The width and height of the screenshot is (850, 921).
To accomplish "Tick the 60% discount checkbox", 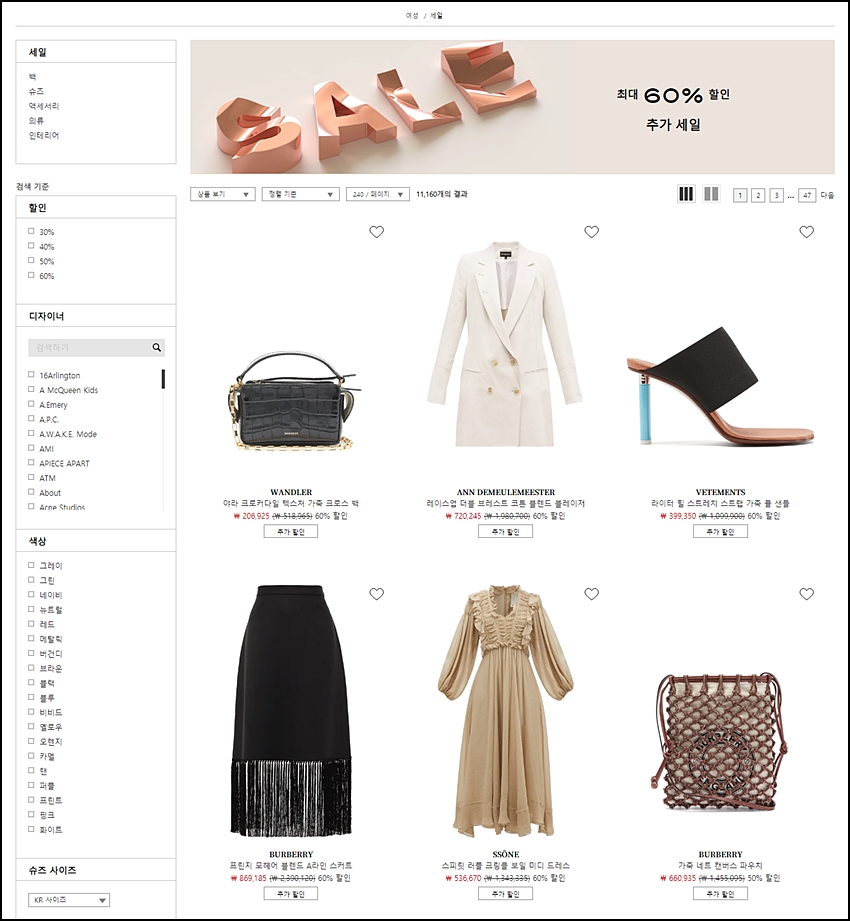I will click(x=31, y=275).
